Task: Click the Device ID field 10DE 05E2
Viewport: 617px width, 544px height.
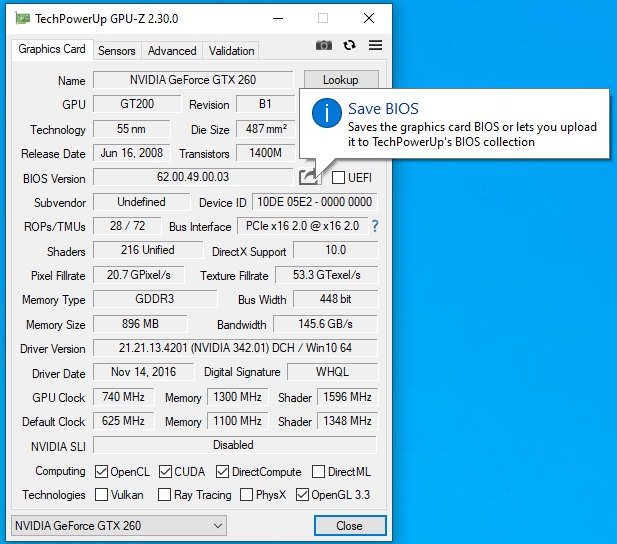Action: point(314,202)
